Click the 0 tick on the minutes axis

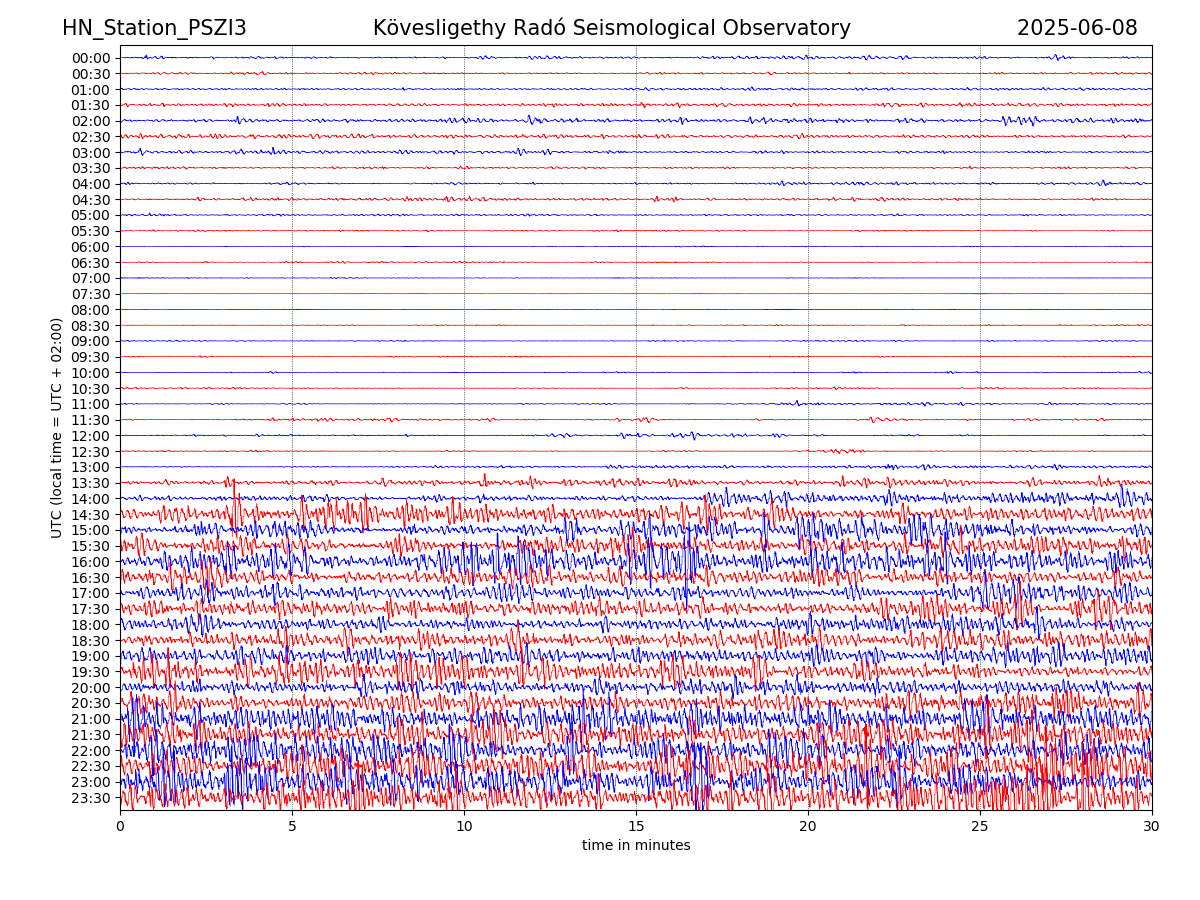120,827
